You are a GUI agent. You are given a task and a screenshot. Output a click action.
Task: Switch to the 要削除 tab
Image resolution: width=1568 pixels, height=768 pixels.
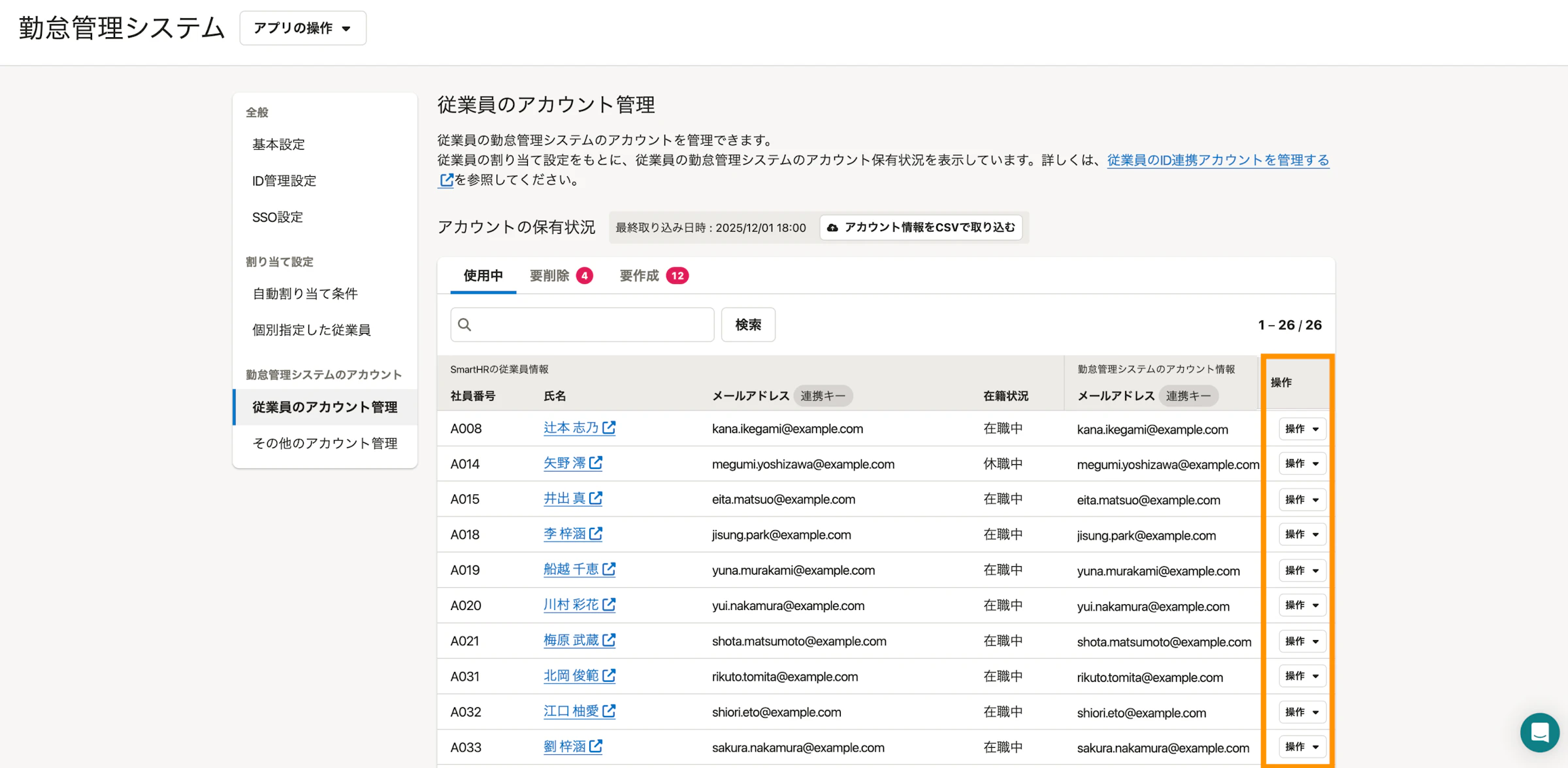(551, 275)
